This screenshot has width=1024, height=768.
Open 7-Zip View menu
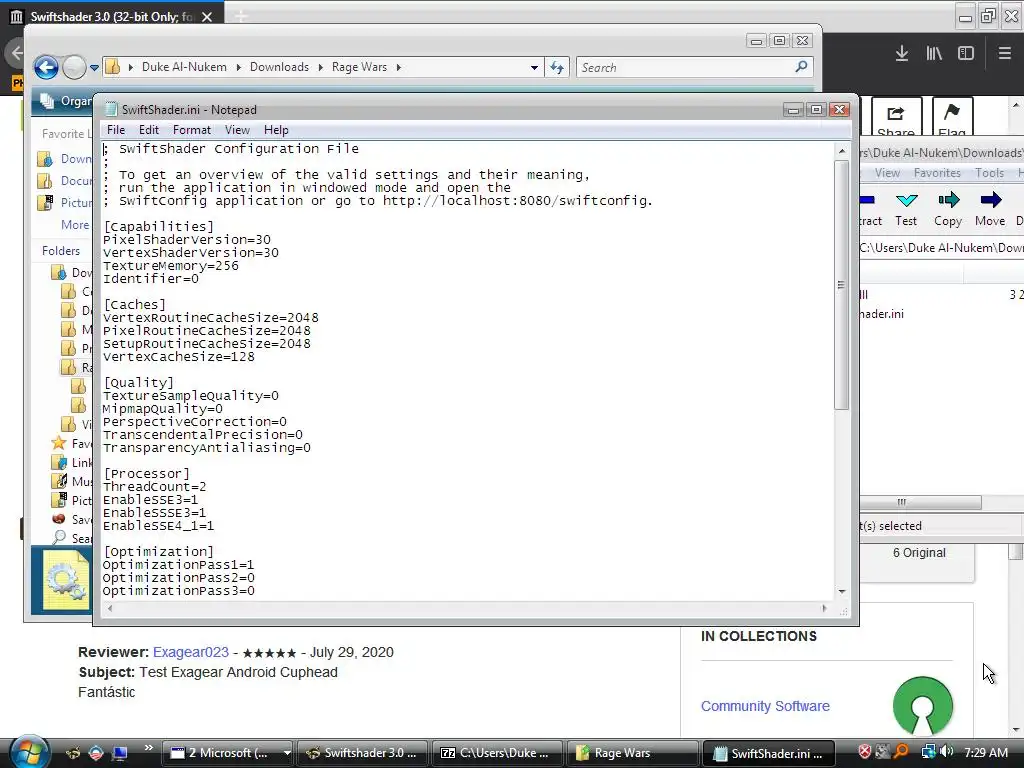click(x=887, y=172)
